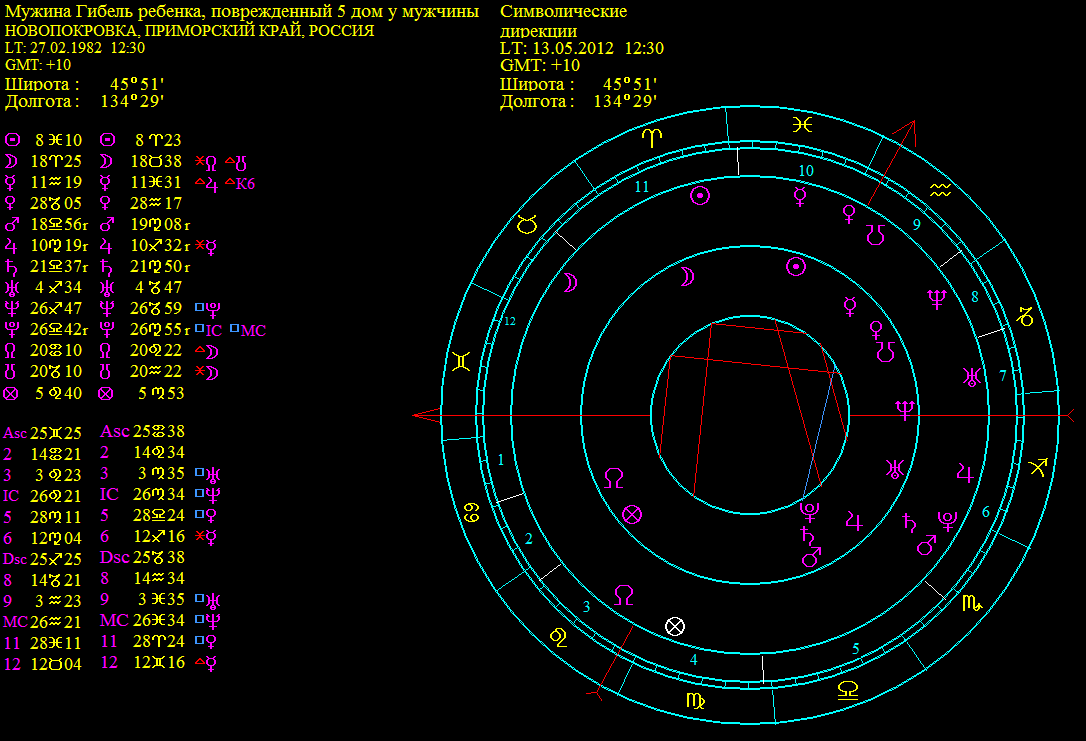Image resolution: width=1086 pixels, height=741 pixels.
Task: Select the direction date line "LT: 13.05.2012 12:30"
Action: 582,48
